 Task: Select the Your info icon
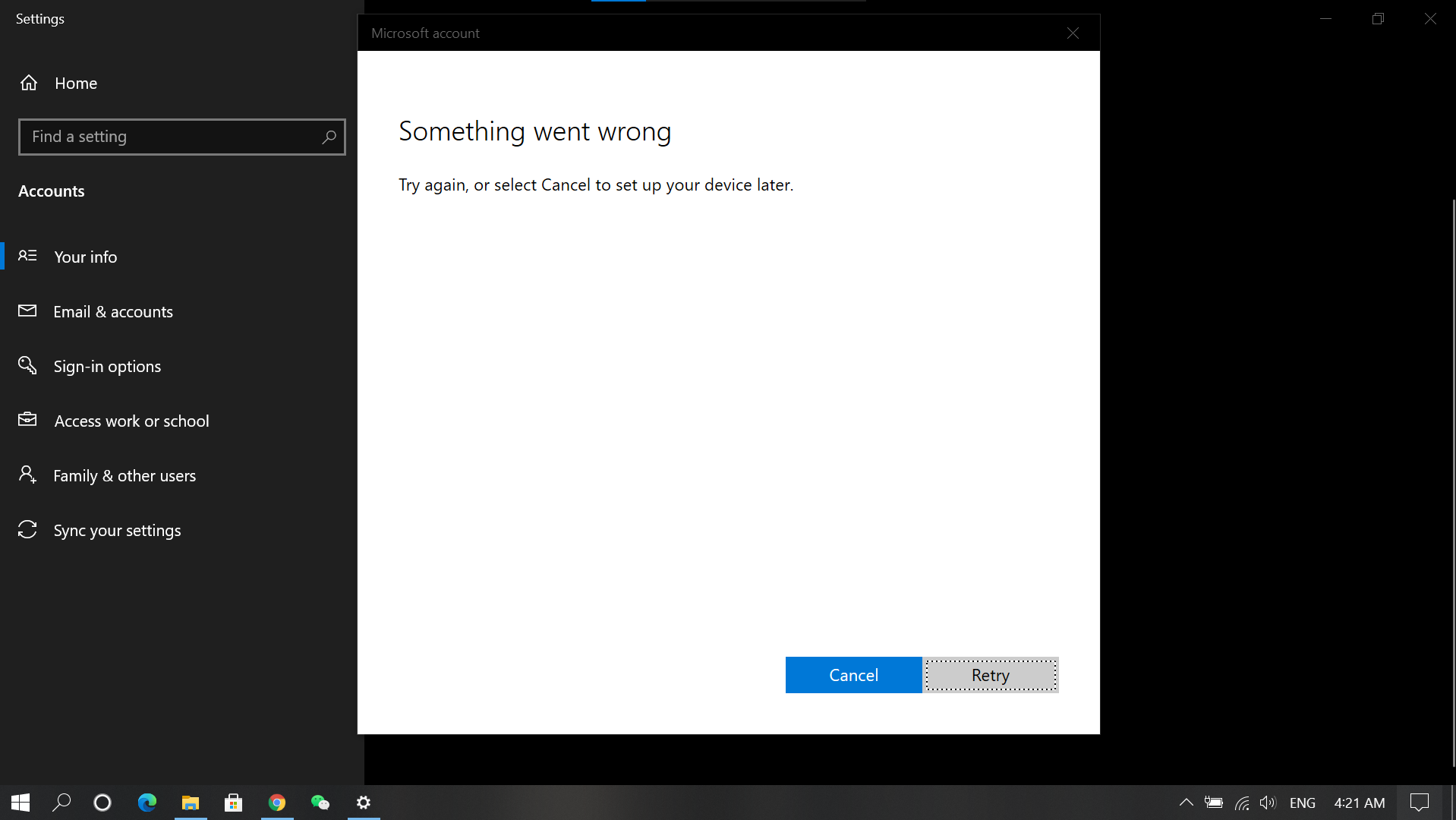pos(27,256)
